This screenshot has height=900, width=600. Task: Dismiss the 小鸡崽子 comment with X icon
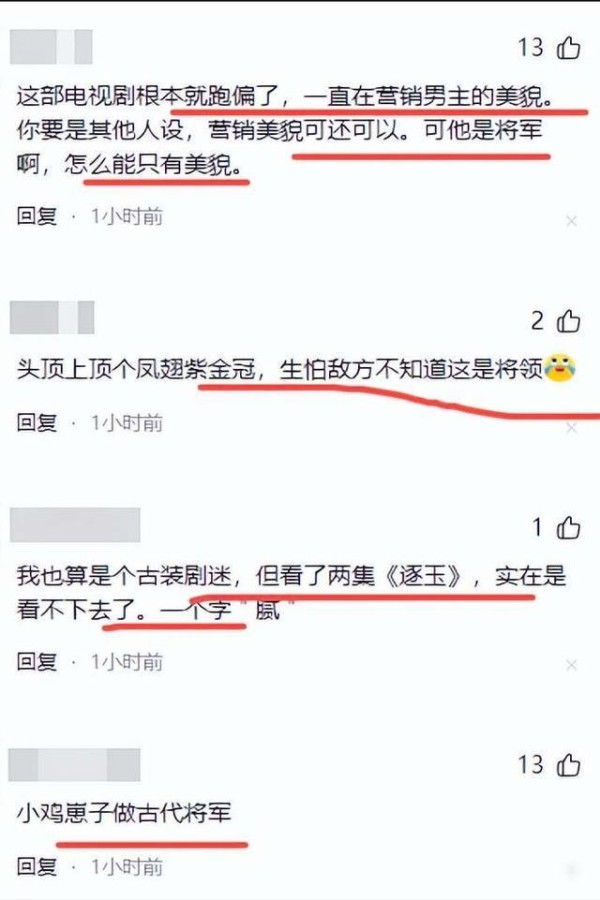tap(571, 870)
